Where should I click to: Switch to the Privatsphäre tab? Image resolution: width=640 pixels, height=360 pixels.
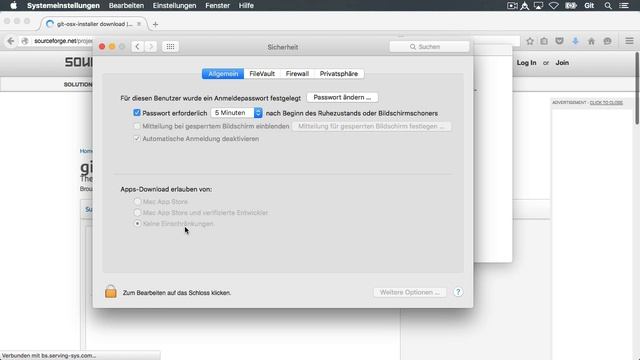(339, 73)
